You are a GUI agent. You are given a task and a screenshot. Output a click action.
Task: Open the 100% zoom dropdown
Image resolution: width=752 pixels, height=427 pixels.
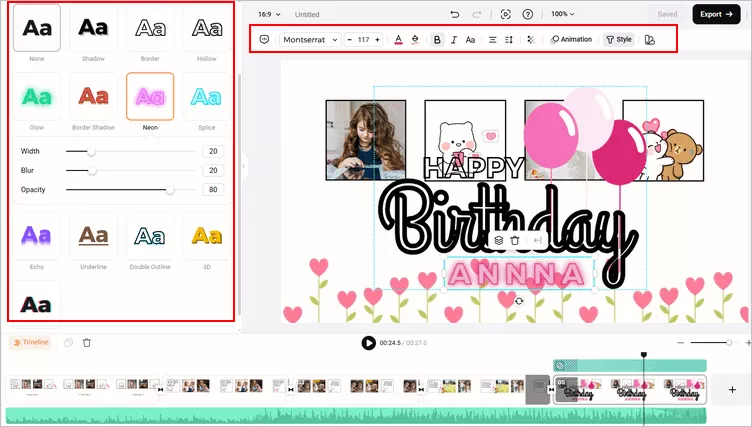coord(563,14)
